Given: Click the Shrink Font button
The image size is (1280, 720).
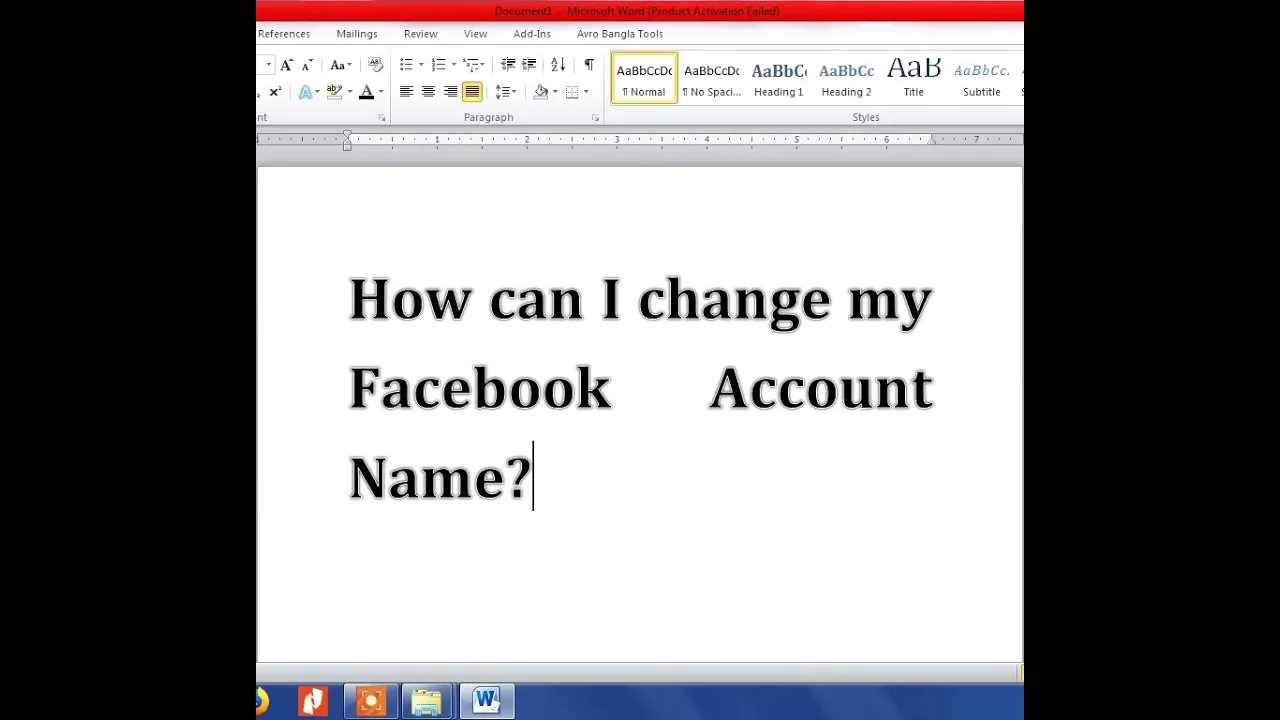Looking at the screenshot, I should click(307, 65).
